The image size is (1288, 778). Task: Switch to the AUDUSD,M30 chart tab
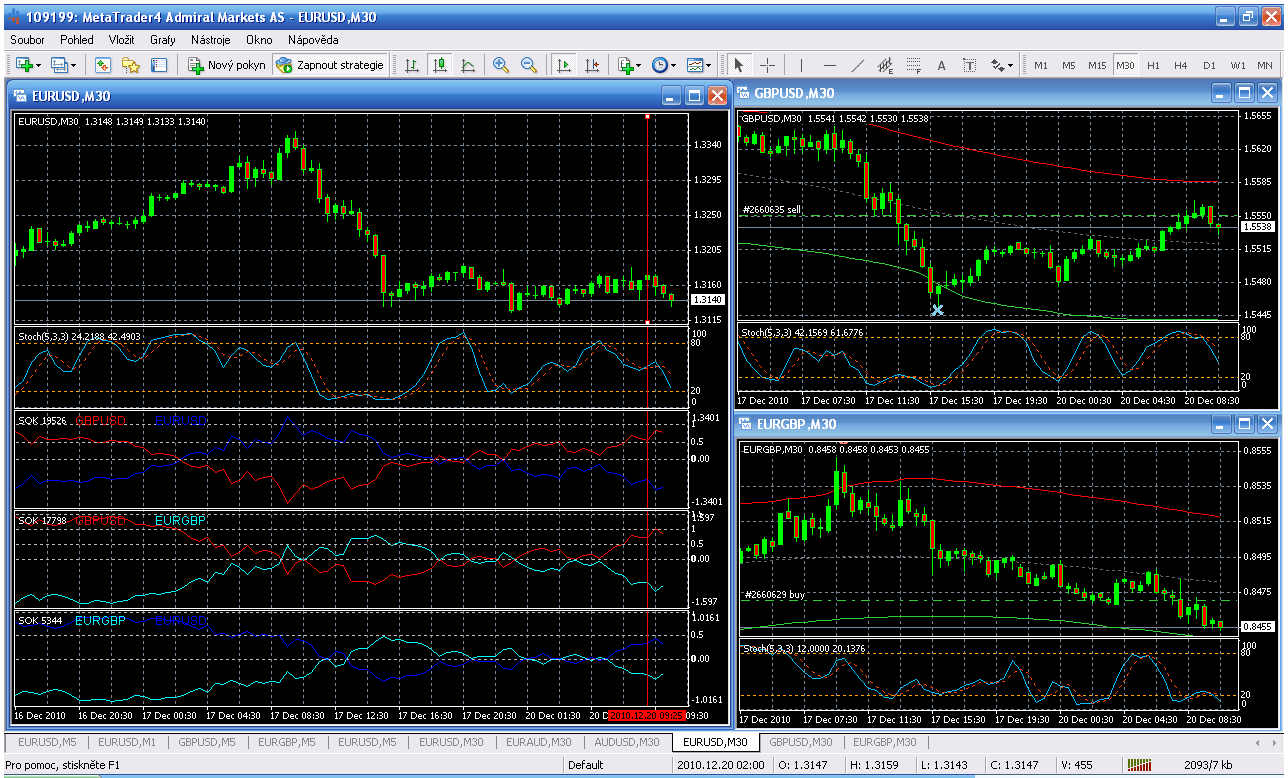627,742
